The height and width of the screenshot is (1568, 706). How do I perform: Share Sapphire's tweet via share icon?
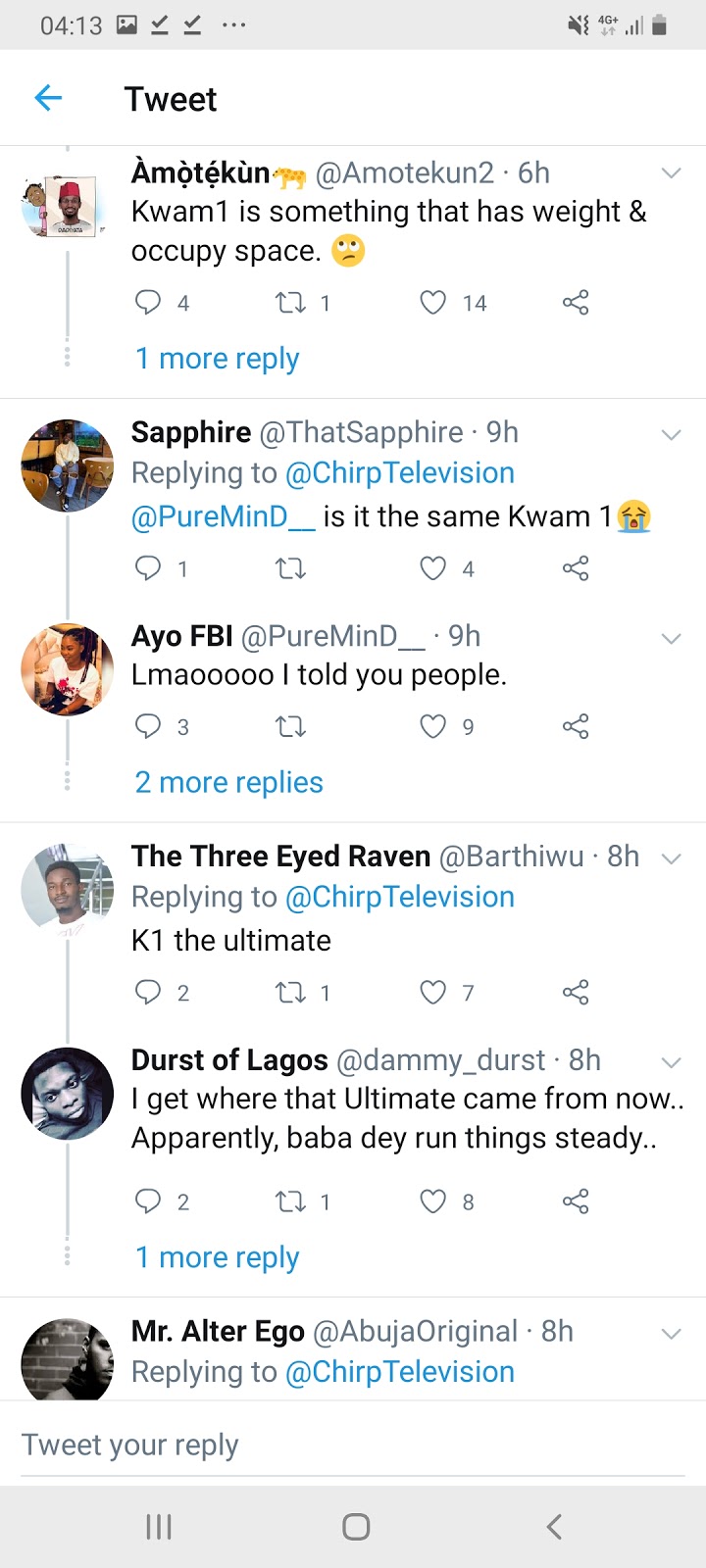pos(576,568)
